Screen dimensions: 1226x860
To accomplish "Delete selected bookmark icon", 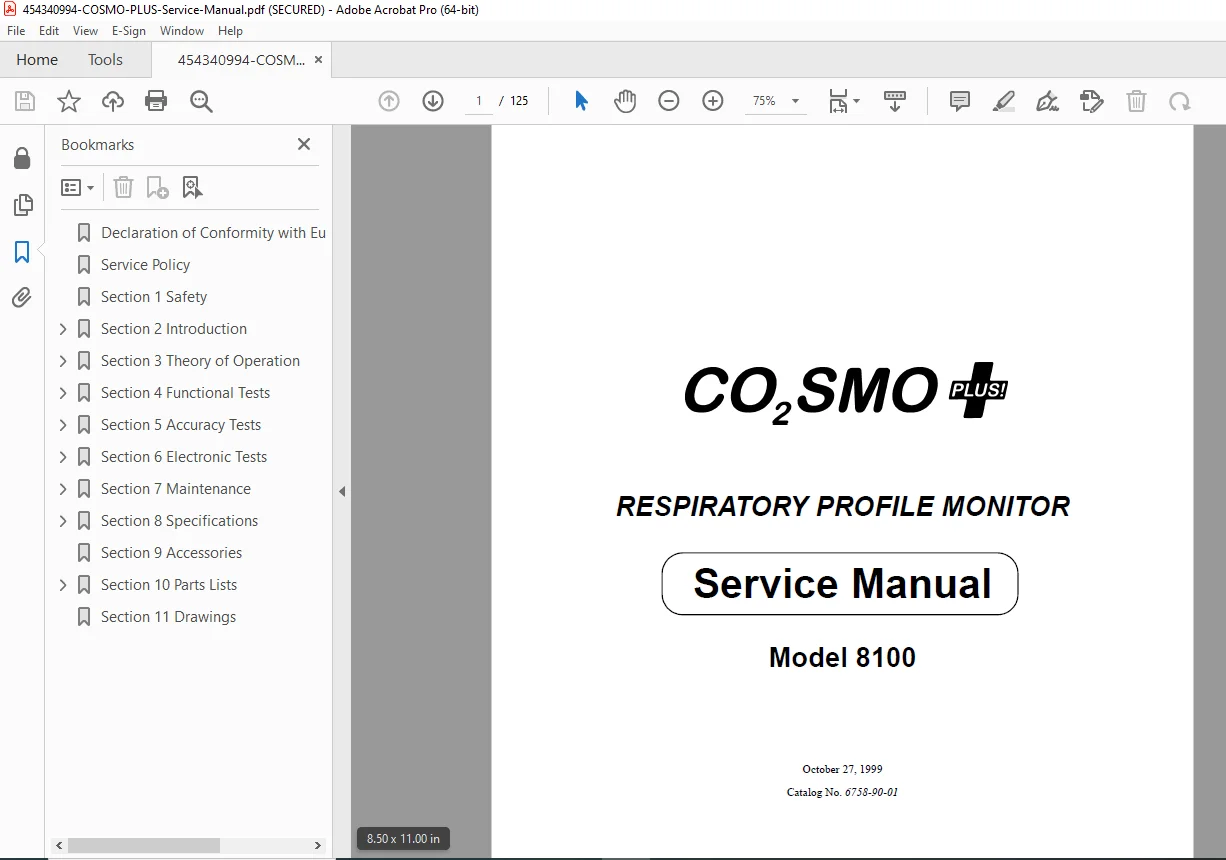I will pos(123,187).
